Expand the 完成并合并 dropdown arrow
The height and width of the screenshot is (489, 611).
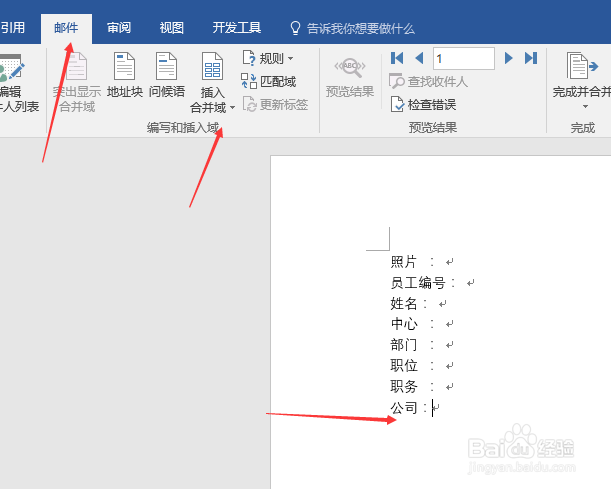(x=585, y=106)
